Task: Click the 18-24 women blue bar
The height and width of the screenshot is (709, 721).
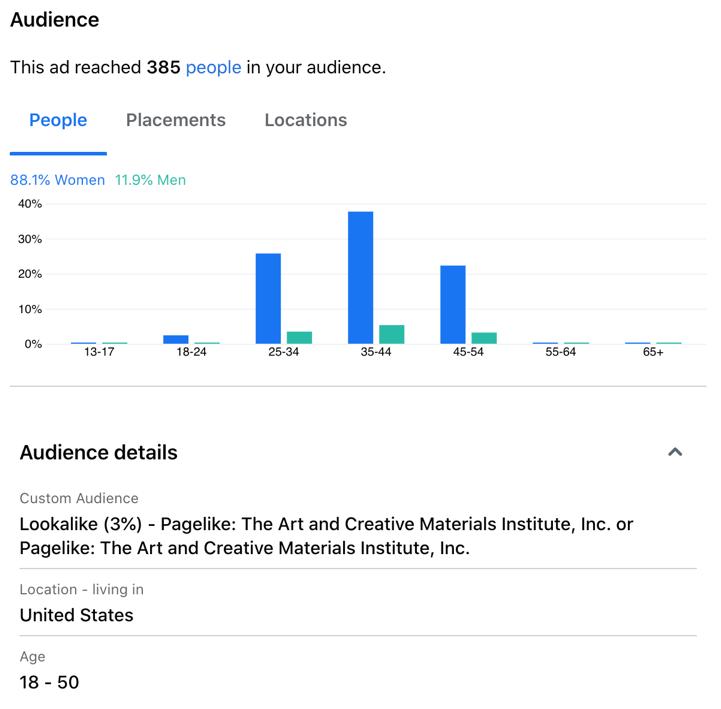Action: tap(176, 339)
